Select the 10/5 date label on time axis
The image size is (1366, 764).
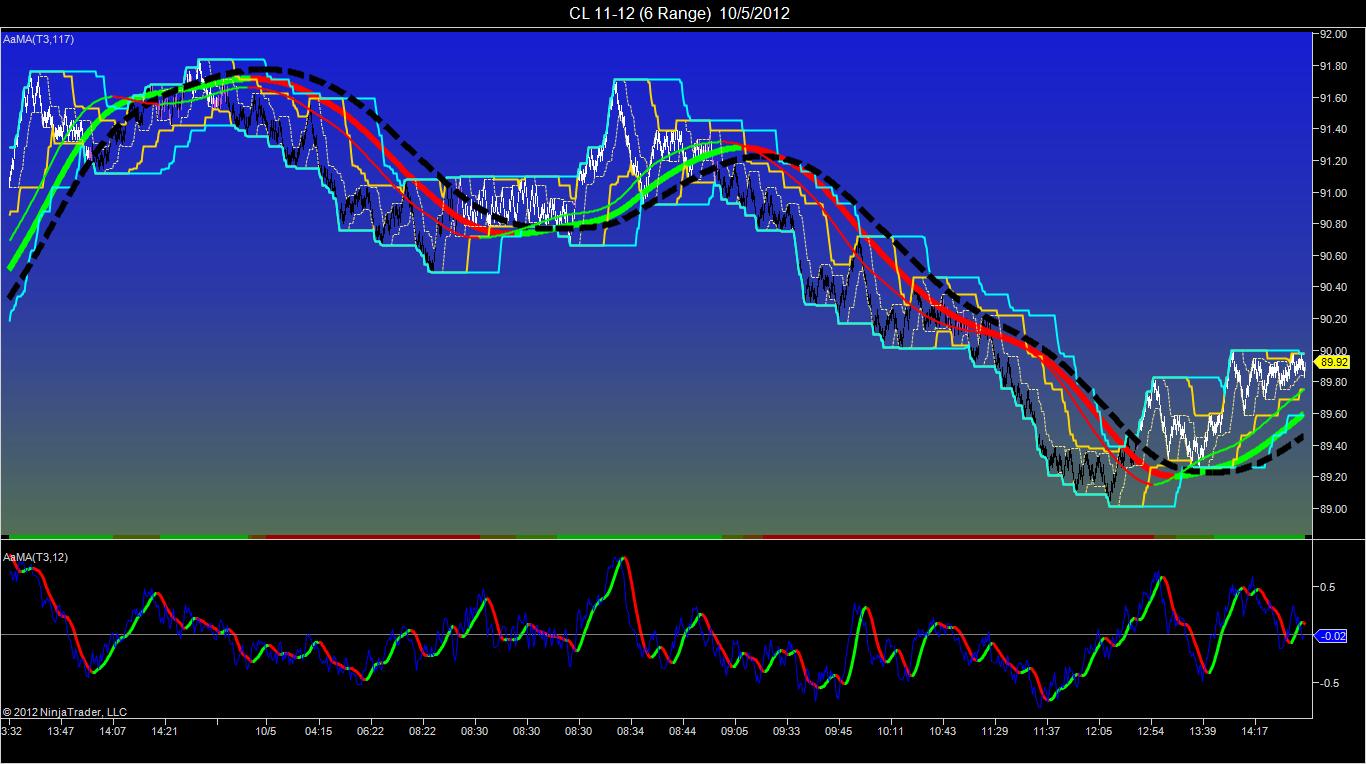[266, 731]
